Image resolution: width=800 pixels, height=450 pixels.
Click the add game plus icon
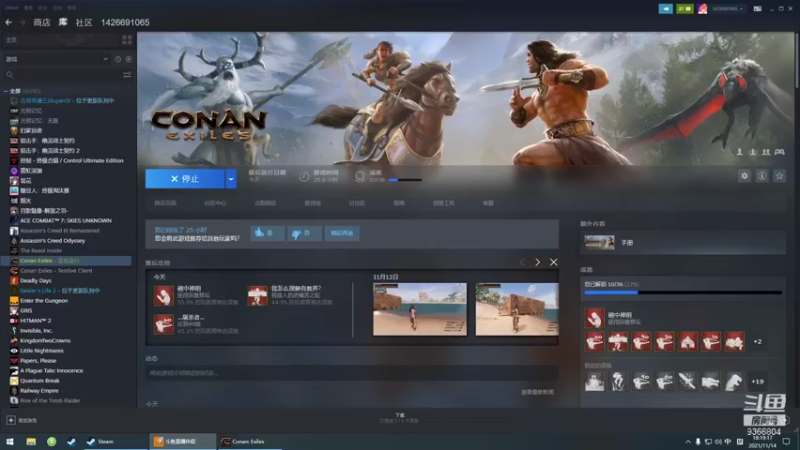point(11,420)
